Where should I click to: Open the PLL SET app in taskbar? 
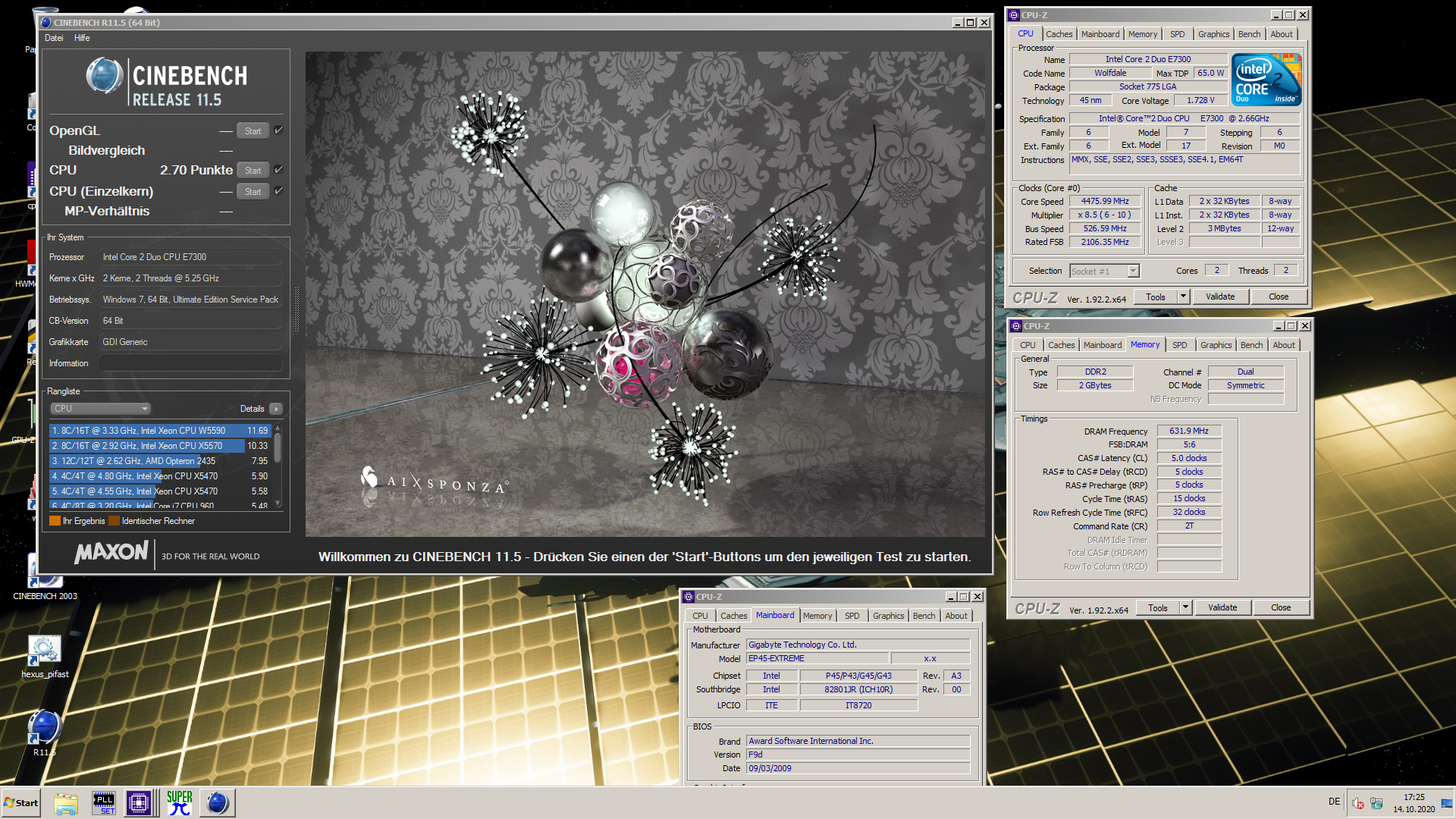point(103,803)
